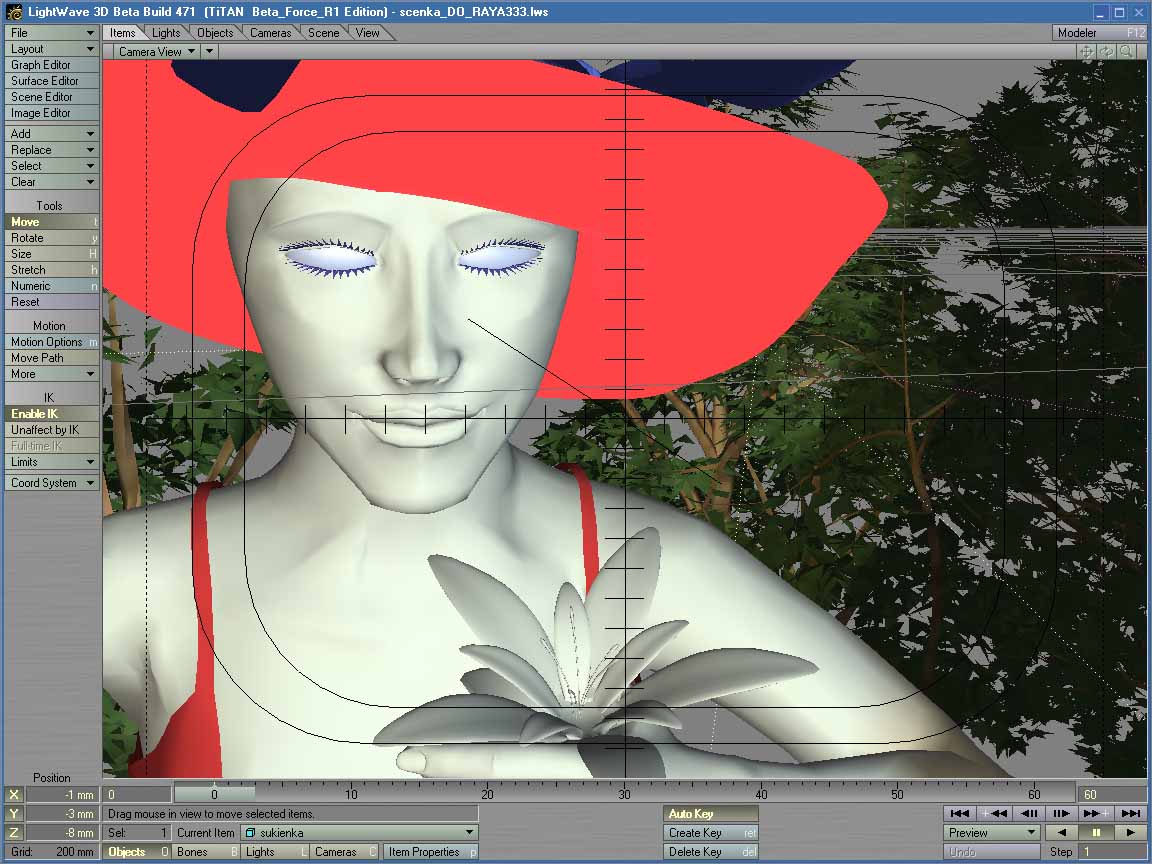Open the Camera View type dropdown
This screenshot has height=864, width=1152.
click(156, 51)
